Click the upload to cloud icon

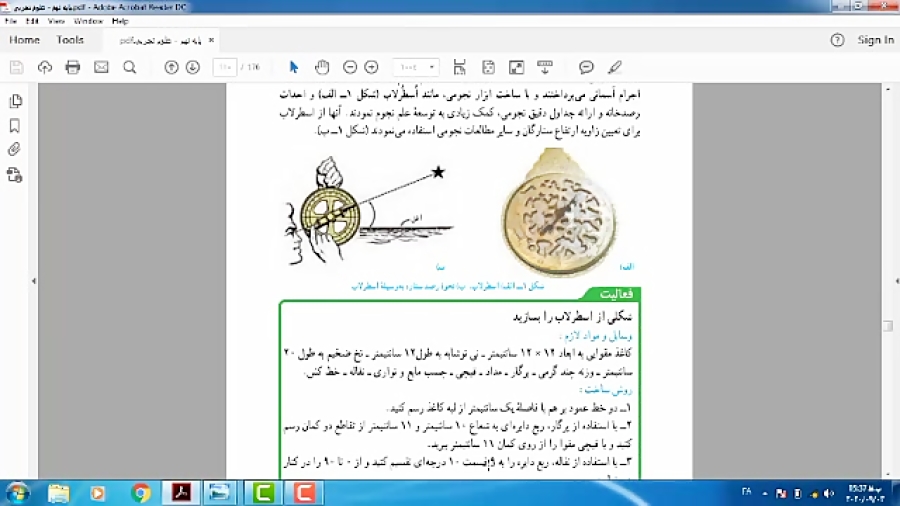tap(45, 67)
